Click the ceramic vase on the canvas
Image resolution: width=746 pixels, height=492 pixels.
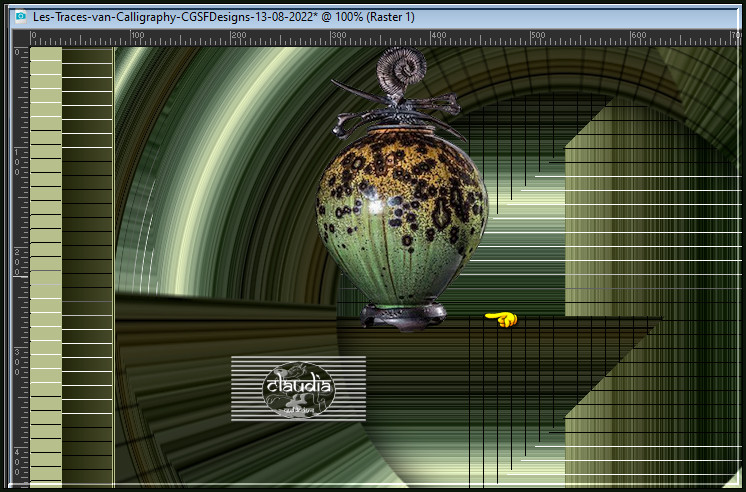(402, 189)
